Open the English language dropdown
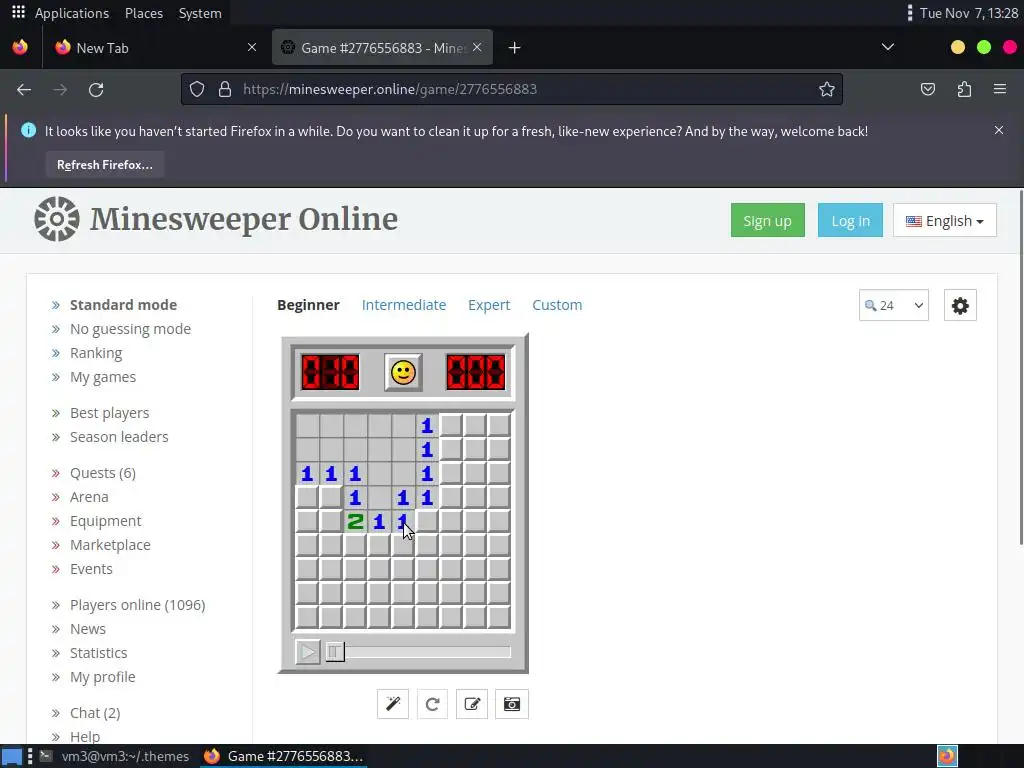Viewport: 1024px width, 768px height. point(944,221)
